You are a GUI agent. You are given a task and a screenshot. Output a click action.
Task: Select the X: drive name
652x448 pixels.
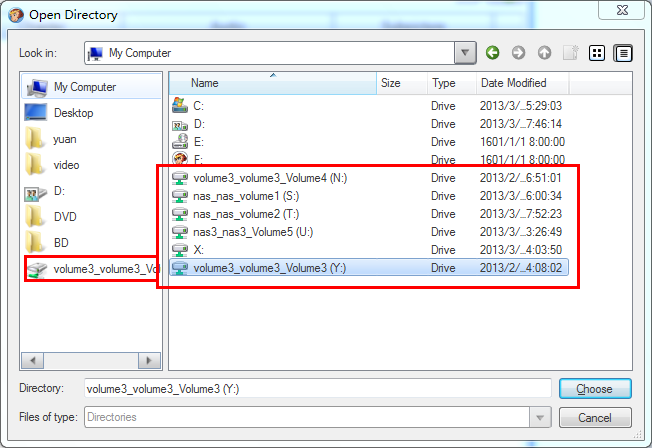tap(198, 250)
